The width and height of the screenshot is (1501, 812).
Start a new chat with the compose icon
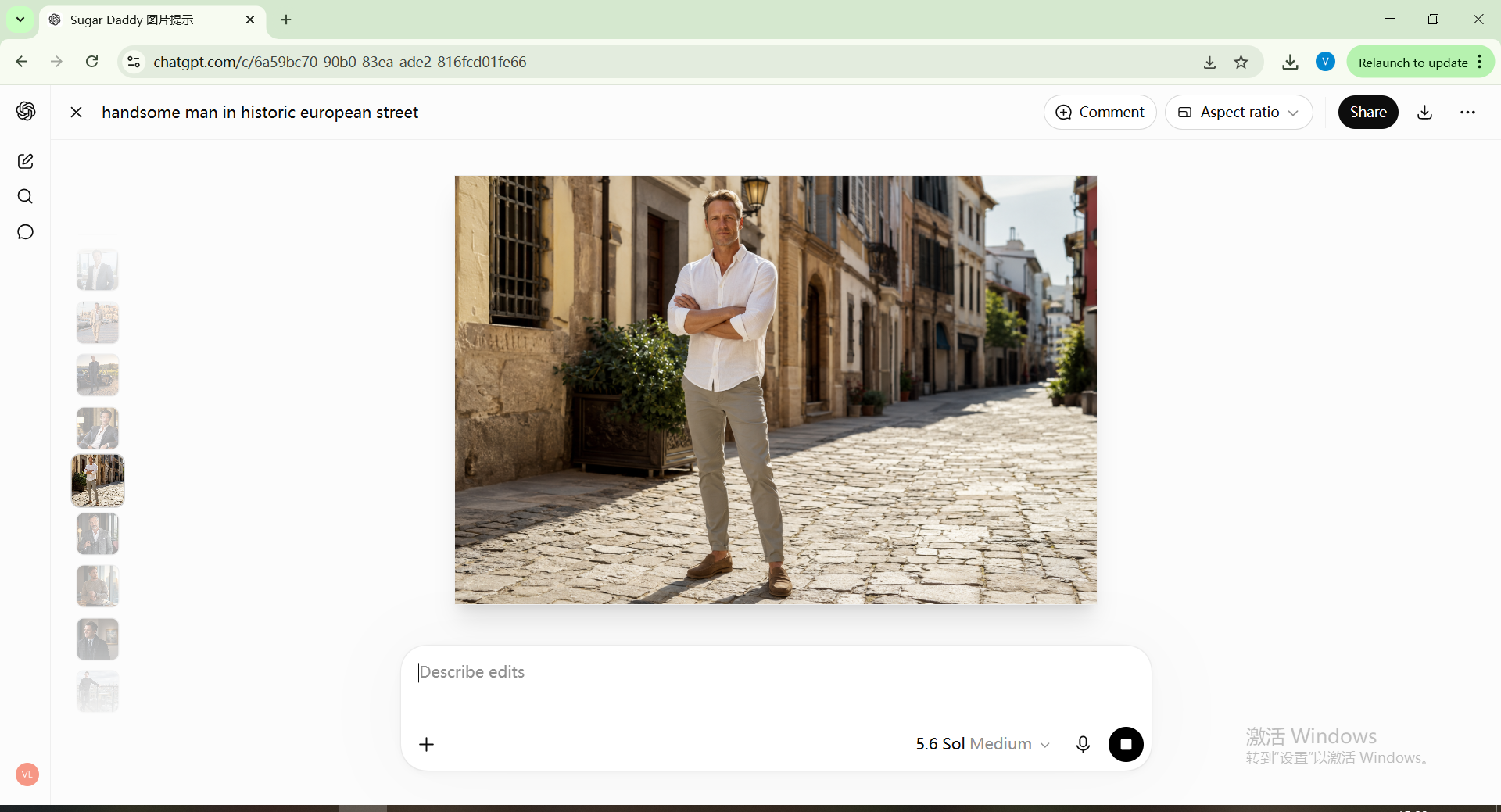[x=26, y=161]
